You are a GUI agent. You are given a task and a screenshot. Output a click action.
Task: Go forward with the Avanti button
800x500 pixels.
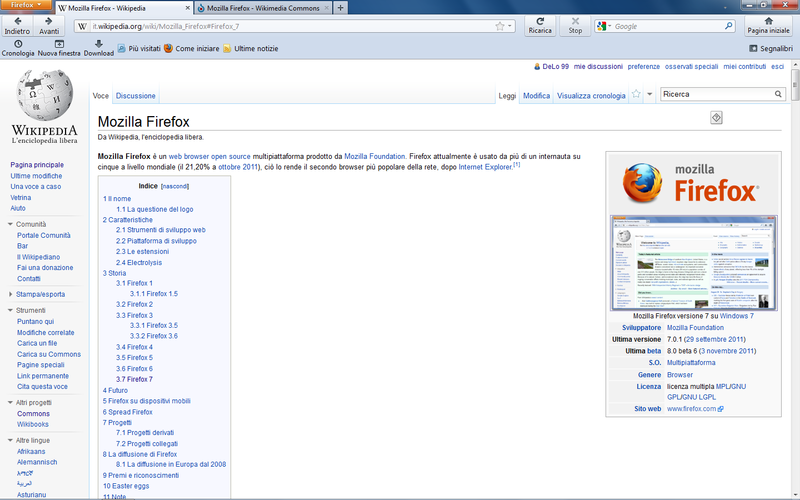tap(49, 26)
